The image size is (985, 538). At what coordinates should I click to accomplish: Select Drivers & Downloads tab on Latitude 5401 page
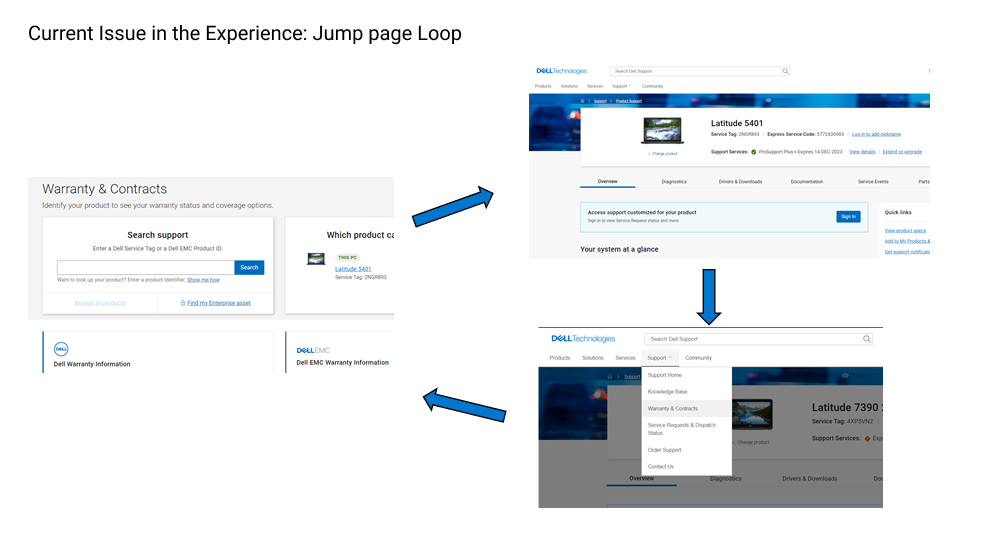[x=741, y=182]
